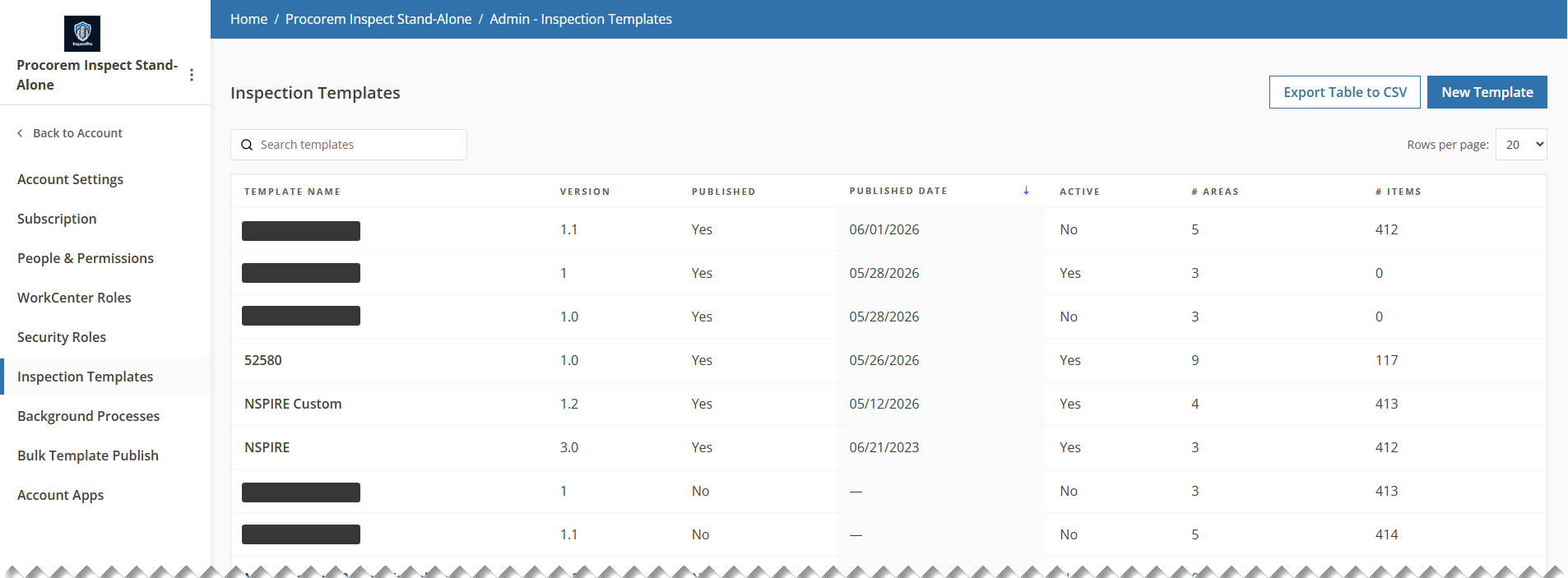
Task: Sort by the Active column header
Action: pos(1079,192)
